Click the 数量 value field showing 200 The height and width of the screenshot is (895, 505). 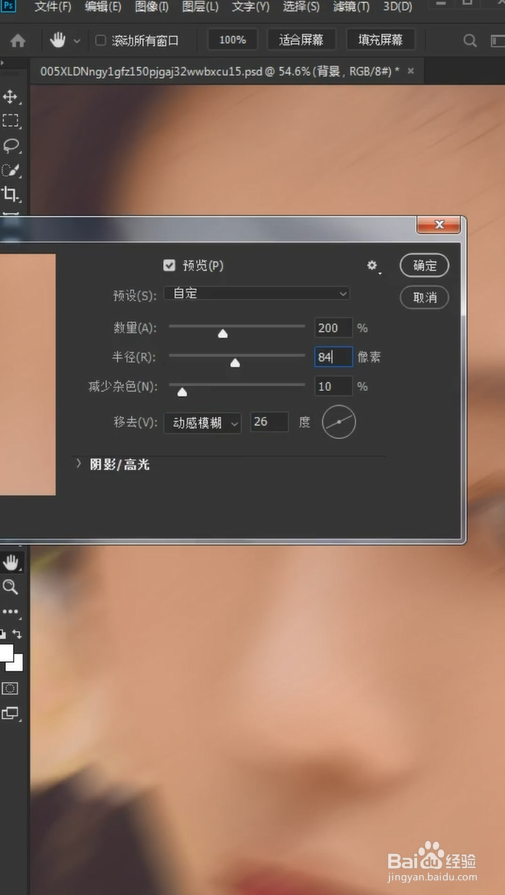[x=333, y=328]
